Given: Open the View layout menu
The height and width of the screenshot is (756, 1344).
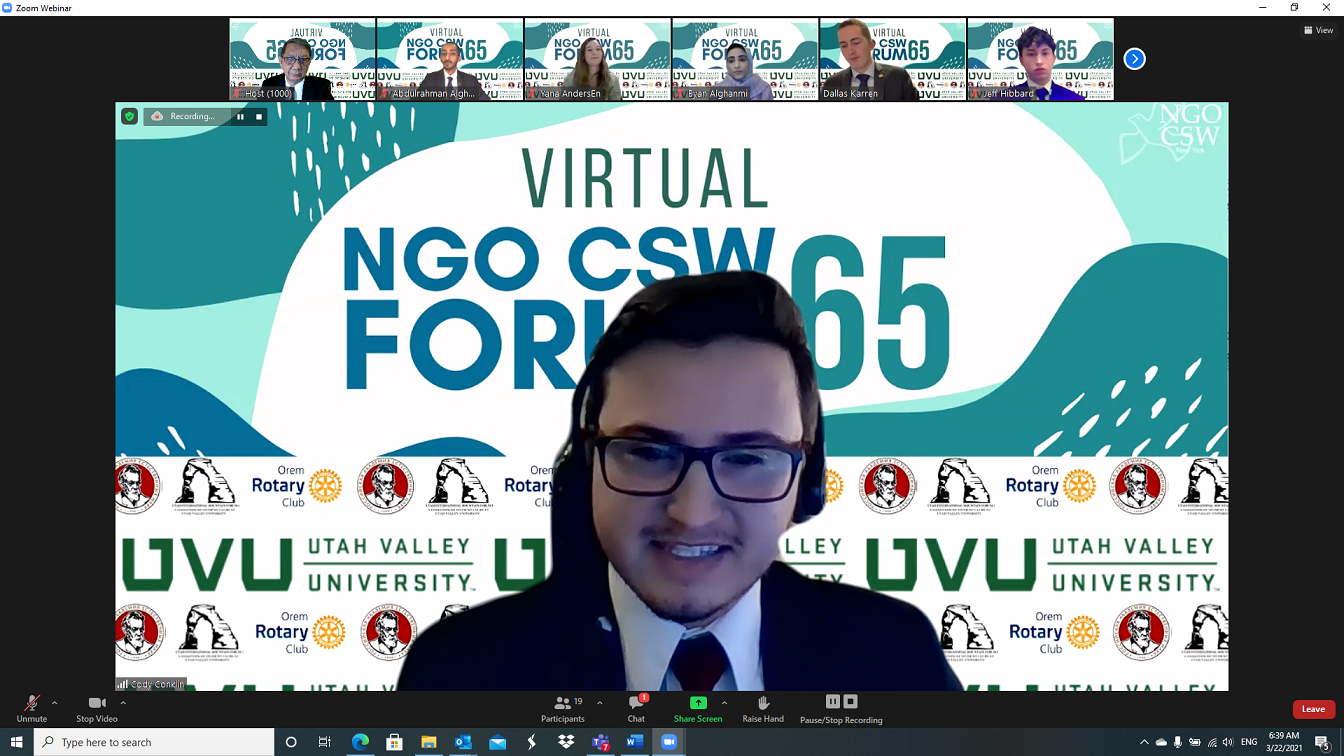Looking at the screenshot, I should [x=1319, y=30].
